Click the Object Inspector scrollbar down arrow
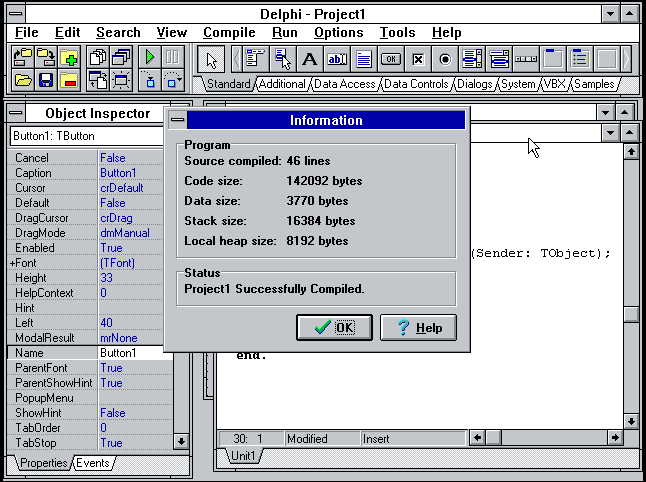Screen dimensions: 646x482 [x=180, y=440]
